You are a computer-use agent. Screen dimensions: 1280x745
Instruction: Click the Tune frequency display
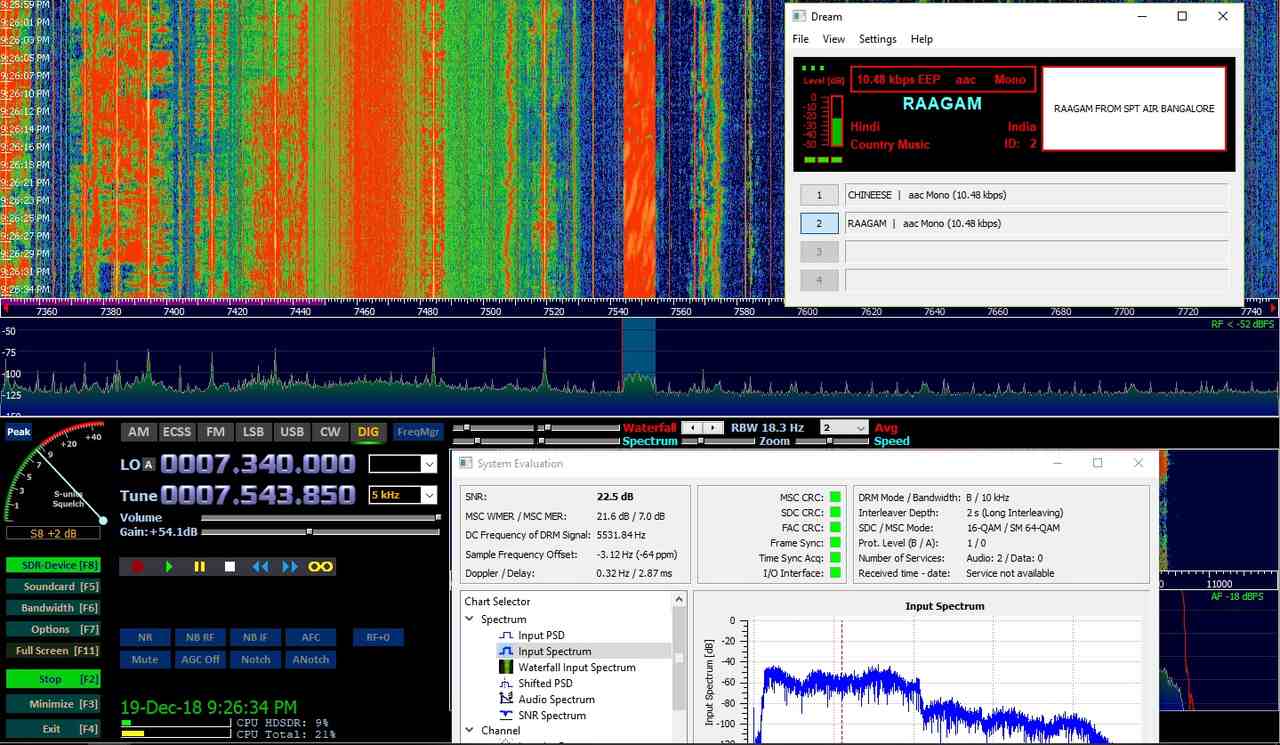click(x=257, y=495)
